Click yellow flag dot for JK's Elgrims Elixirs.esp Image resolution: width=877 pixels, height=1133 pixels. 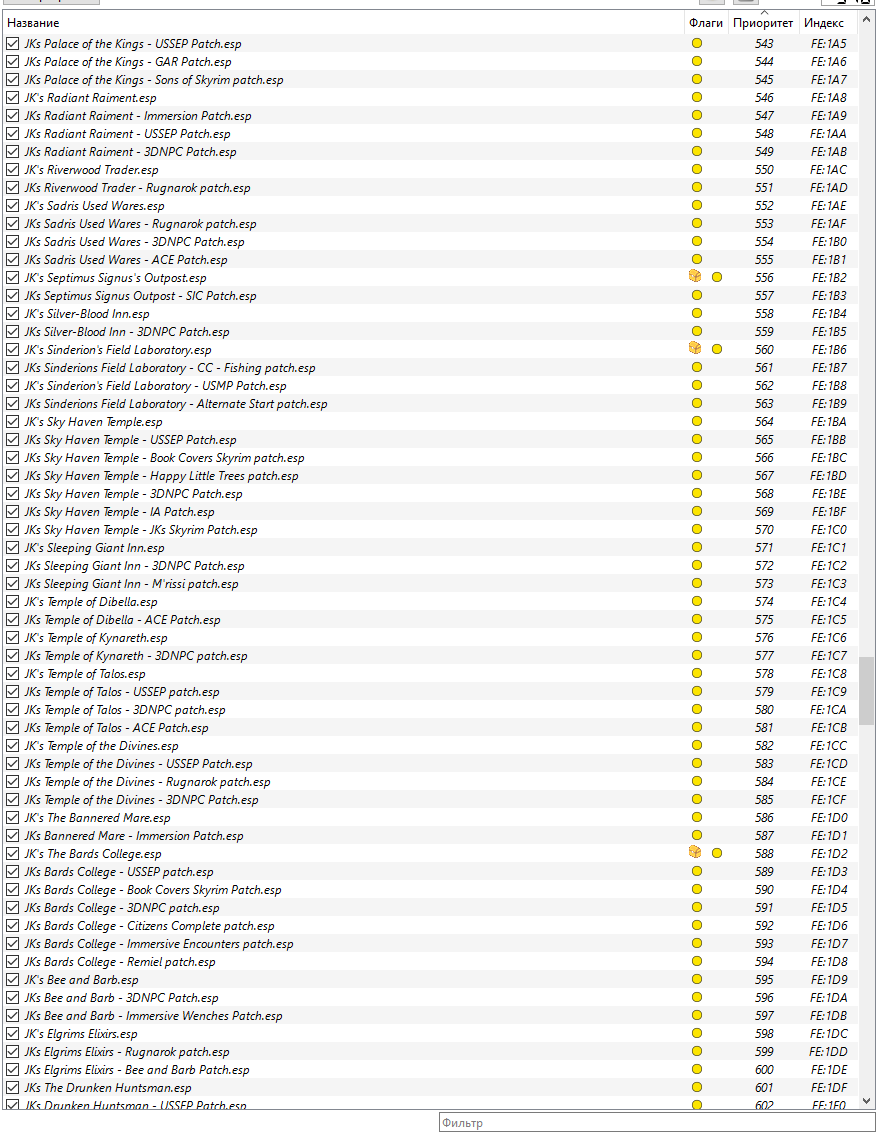[696, 1033]
